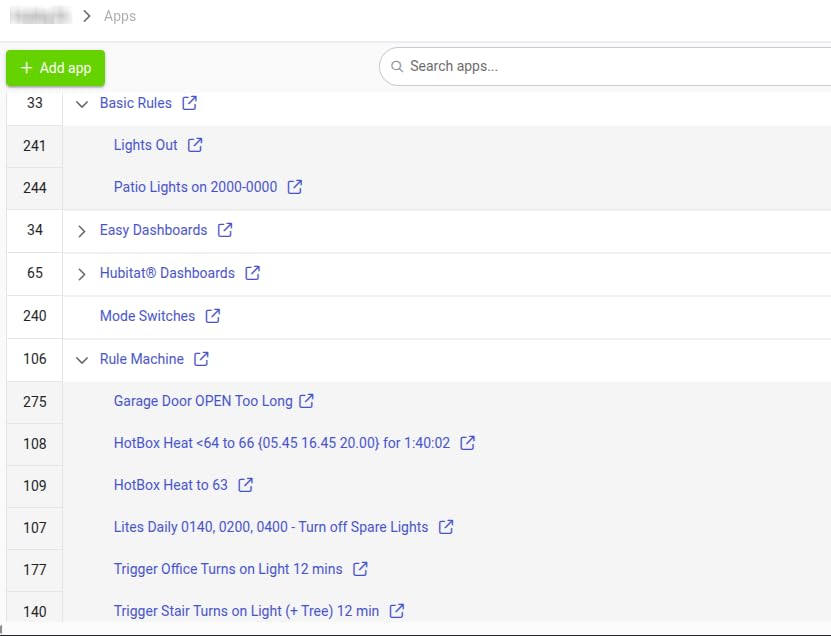Open Basic Rules external link icon
The width and height of the screenshot is (831, 636).
coord(190,103)
